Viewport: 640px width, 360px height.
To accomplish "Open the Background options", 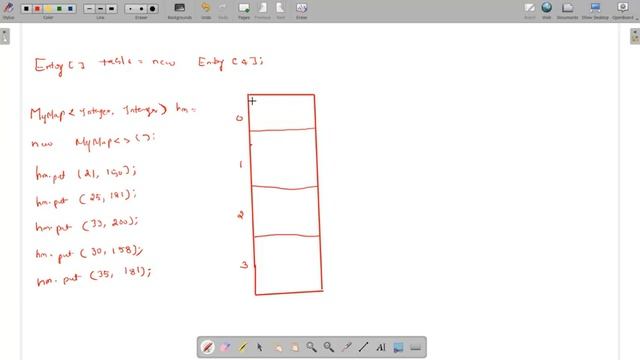I will coord(180,10).
